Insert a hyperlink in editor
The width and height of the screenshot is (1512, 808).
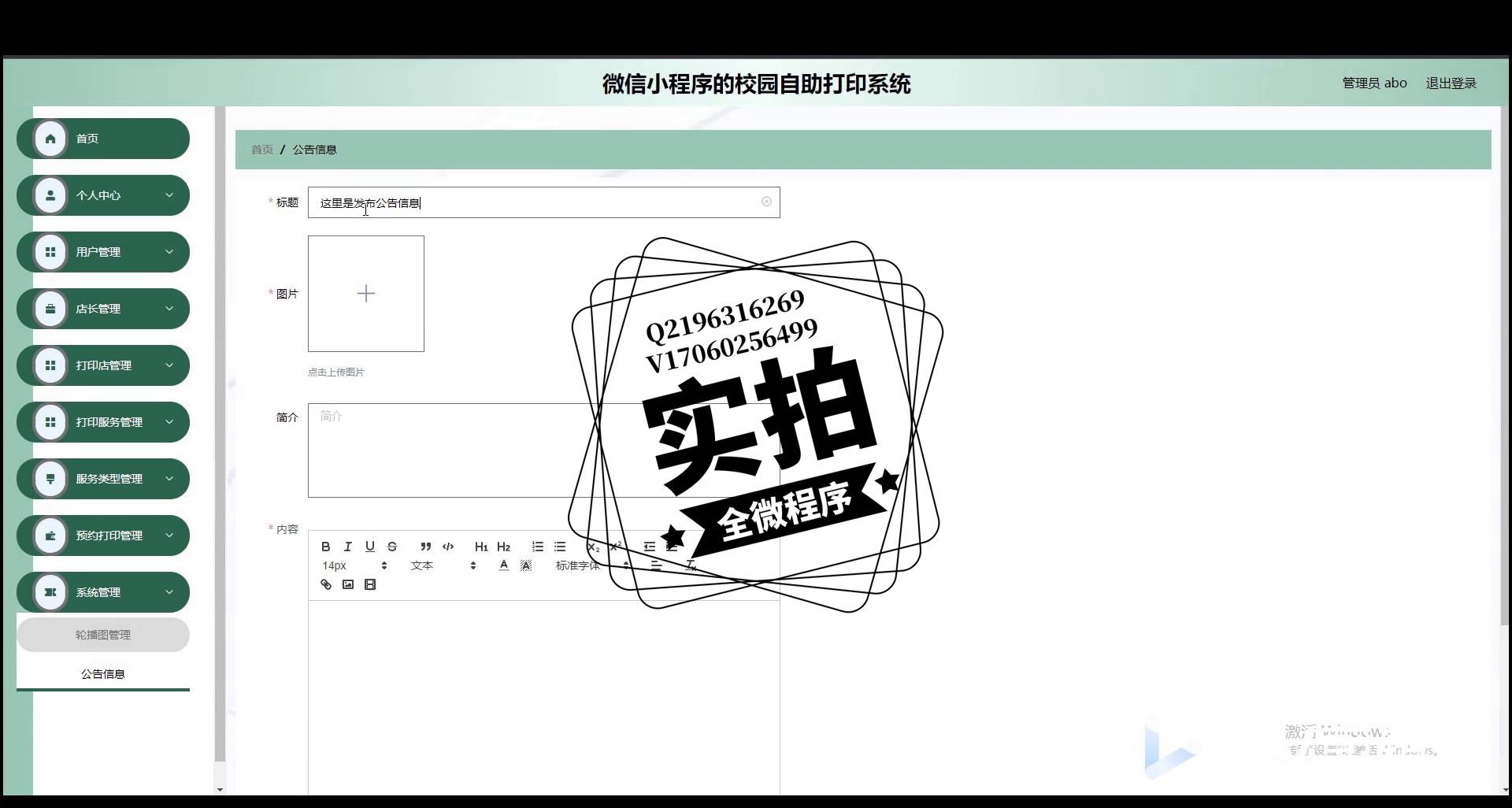(326, 584)
